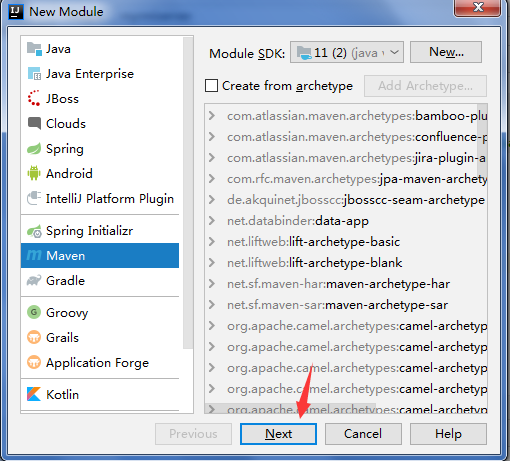Expand the jira-plugin archetype node
This screenshot has width=510, height=461.
pyautogui.click(x=212, y=158)
